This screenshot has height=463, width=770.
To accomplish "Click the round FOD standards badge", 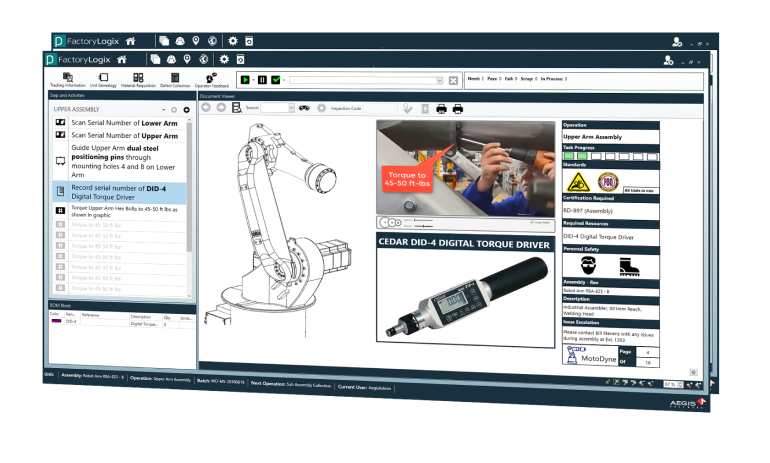I will [608, 182].
